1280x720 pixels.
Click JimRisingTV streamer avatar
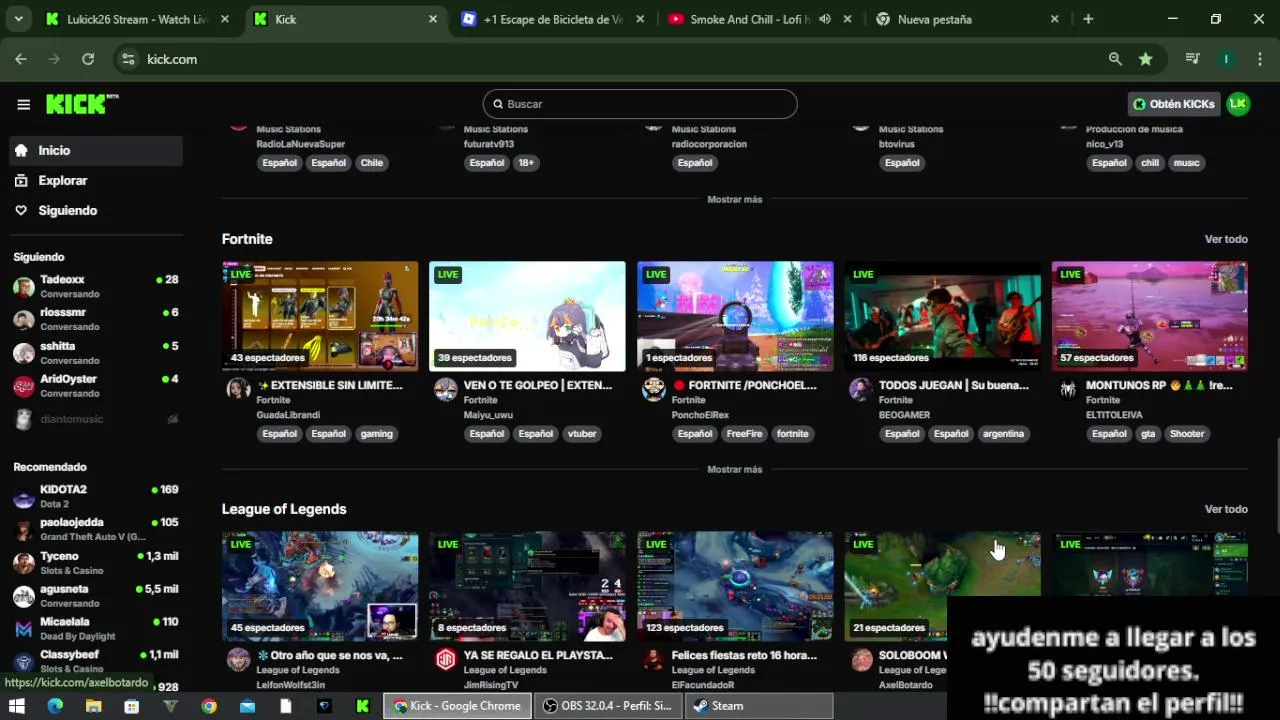coord(446,659)
